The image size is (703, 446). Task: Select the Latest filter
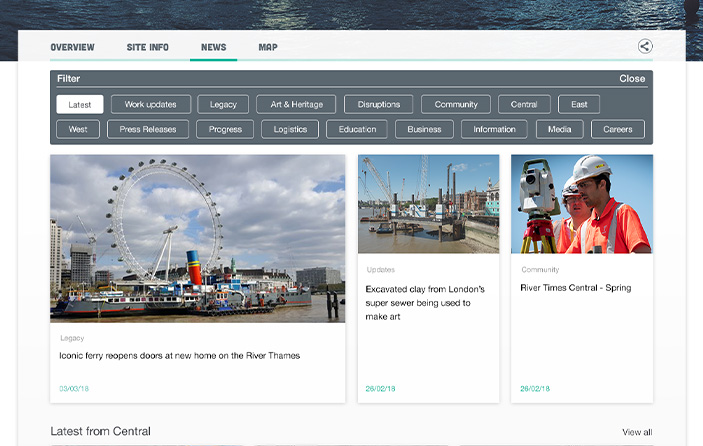(80, 104)
